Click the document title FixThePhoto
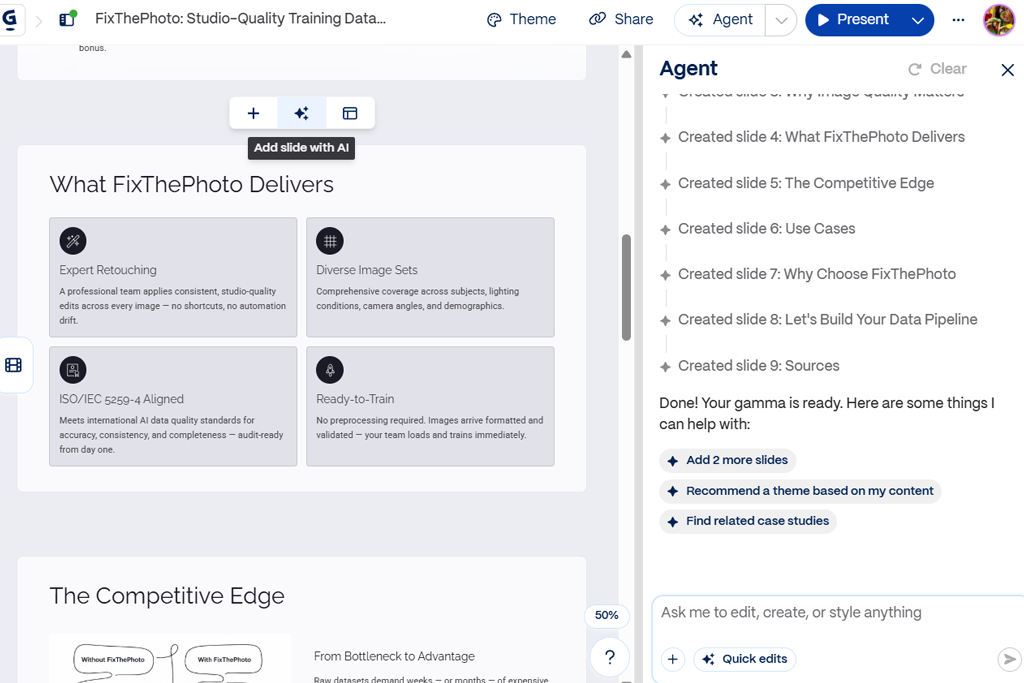The height and width of the screenshot is (683, 1024). pos(240,19)
